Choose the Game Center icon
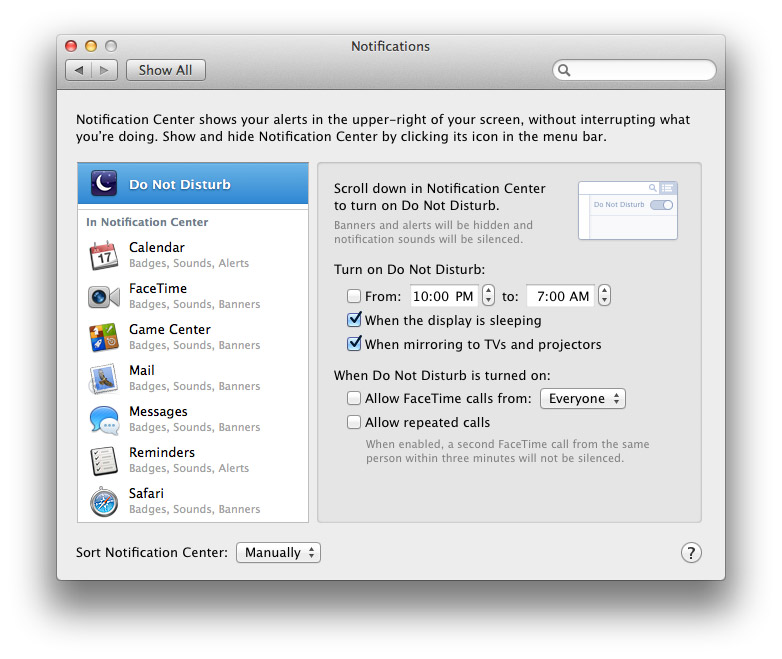Screen dimensions: 782x659 104,337
